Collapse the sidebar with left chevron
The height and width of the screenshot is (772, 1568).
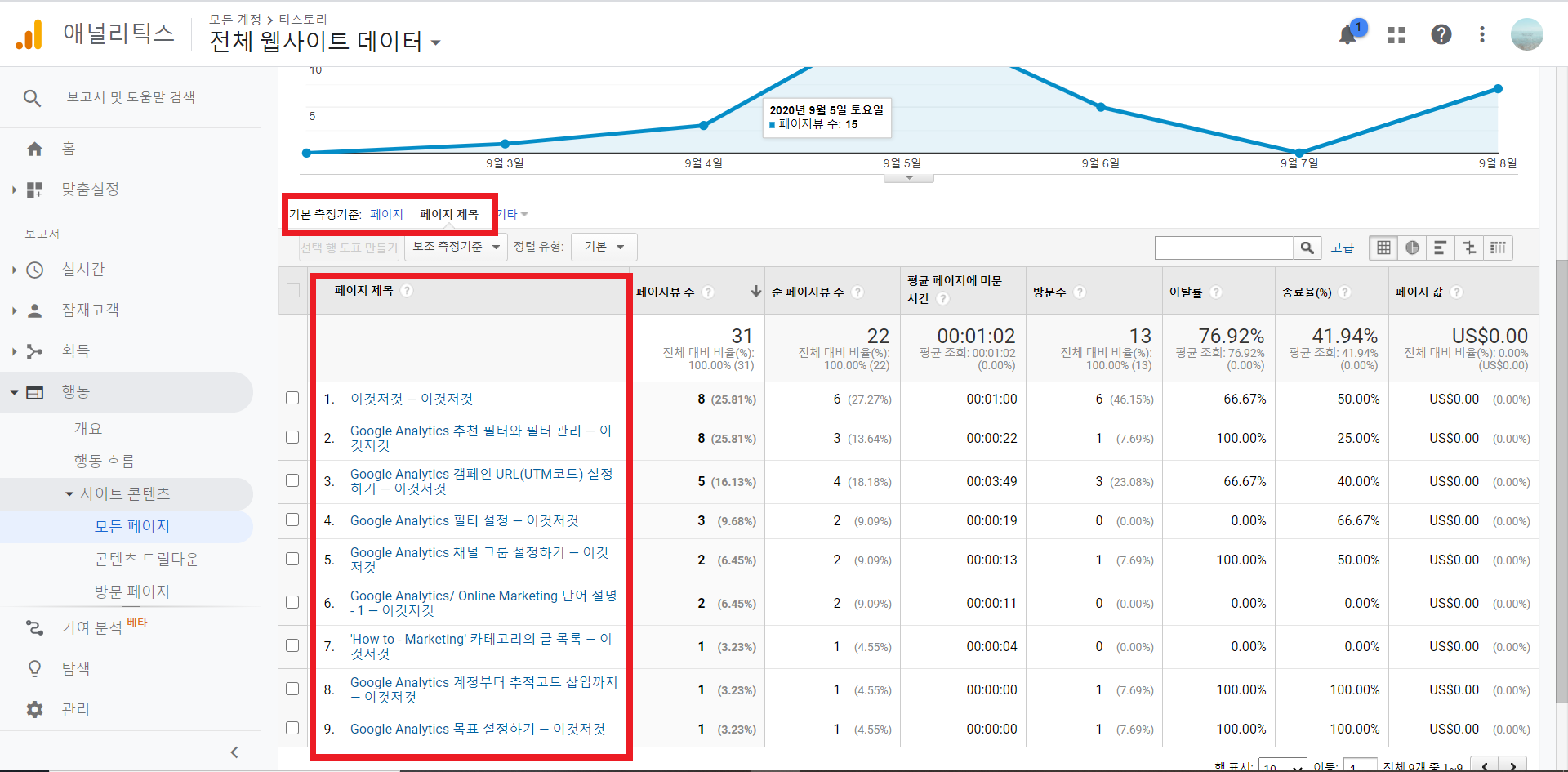point(234,752)
